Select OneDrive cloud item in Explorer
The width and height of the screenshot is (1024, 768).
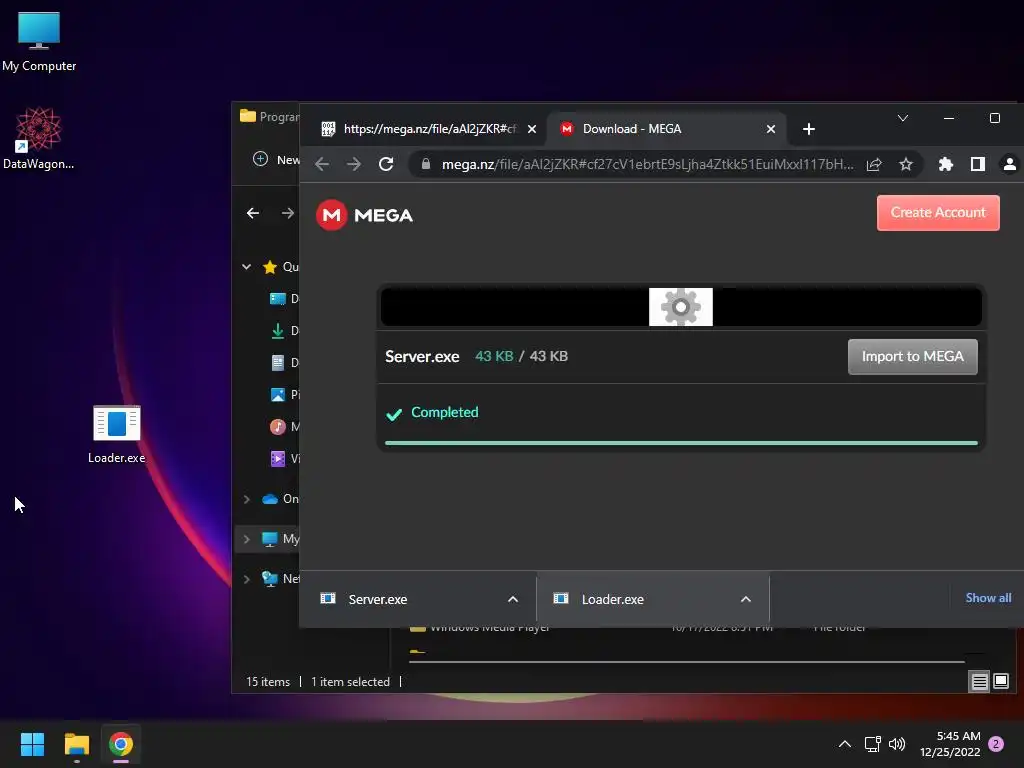pos(280,499)
